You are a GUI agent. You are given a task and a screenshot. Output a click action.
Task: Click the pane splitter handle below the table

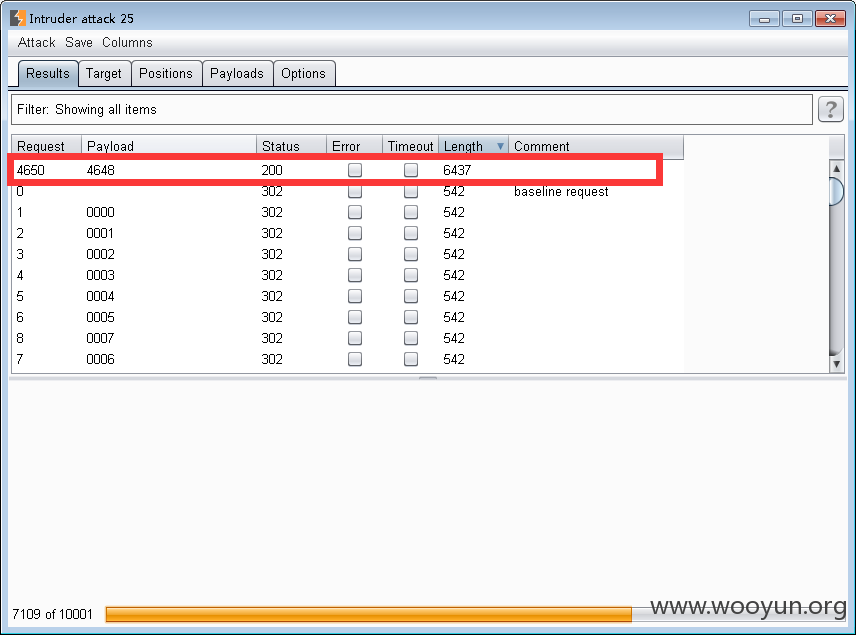(428, 378)
